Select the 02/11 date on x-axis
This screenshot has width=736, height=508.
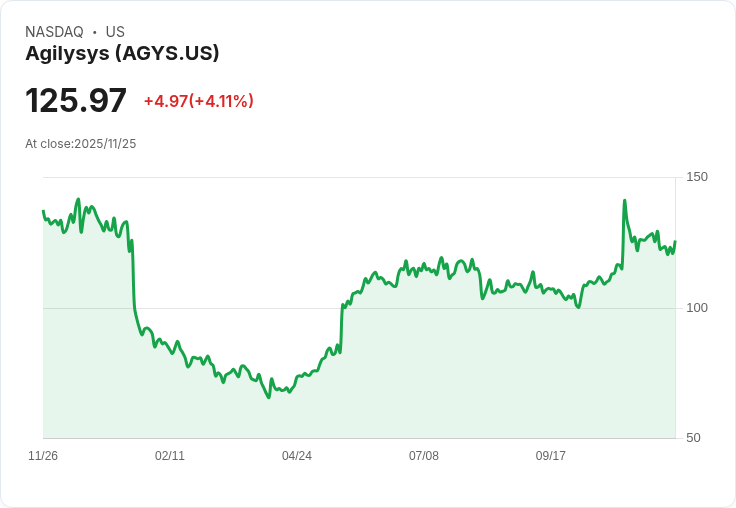pyautogui.click(x=170, y=456)
